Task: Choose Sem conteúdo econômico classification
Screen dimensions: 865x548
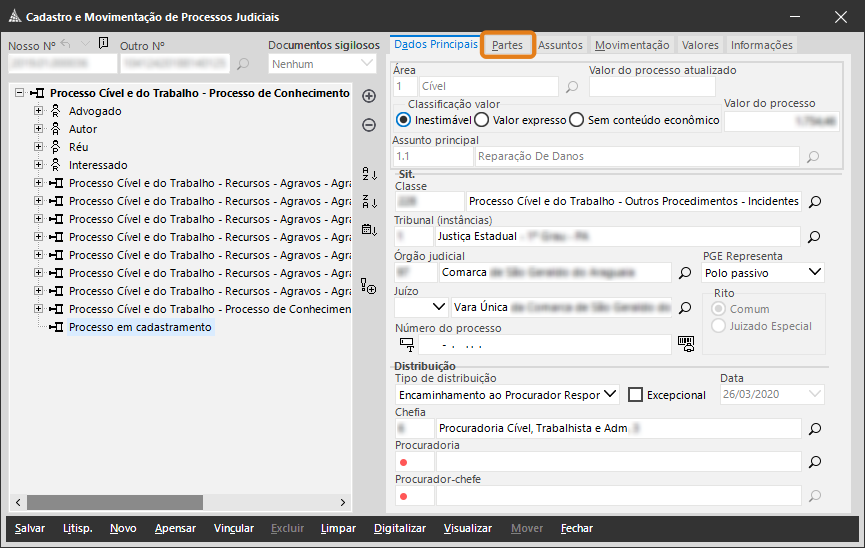Action: point(576,120)
